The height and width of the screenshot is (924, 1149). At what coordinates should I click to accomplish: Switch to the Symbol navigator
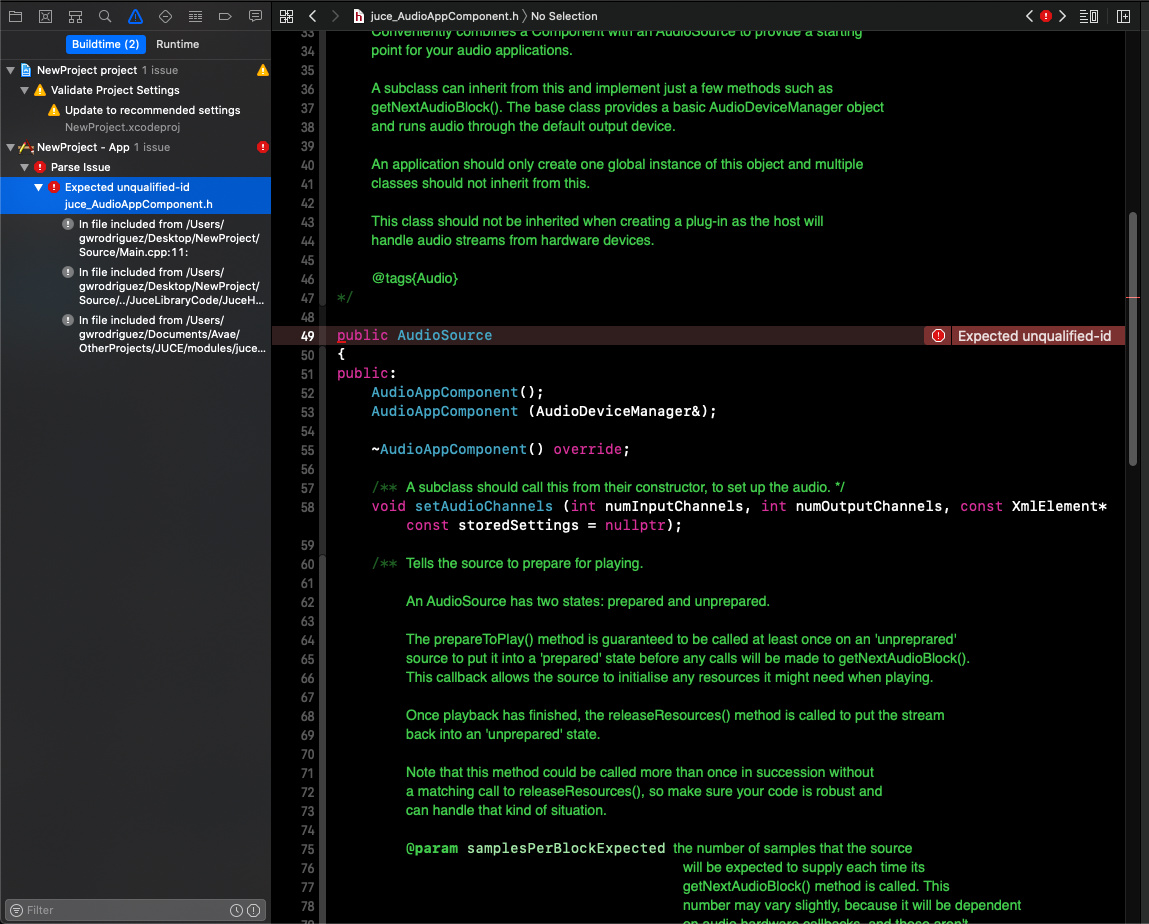click(75, 16)
